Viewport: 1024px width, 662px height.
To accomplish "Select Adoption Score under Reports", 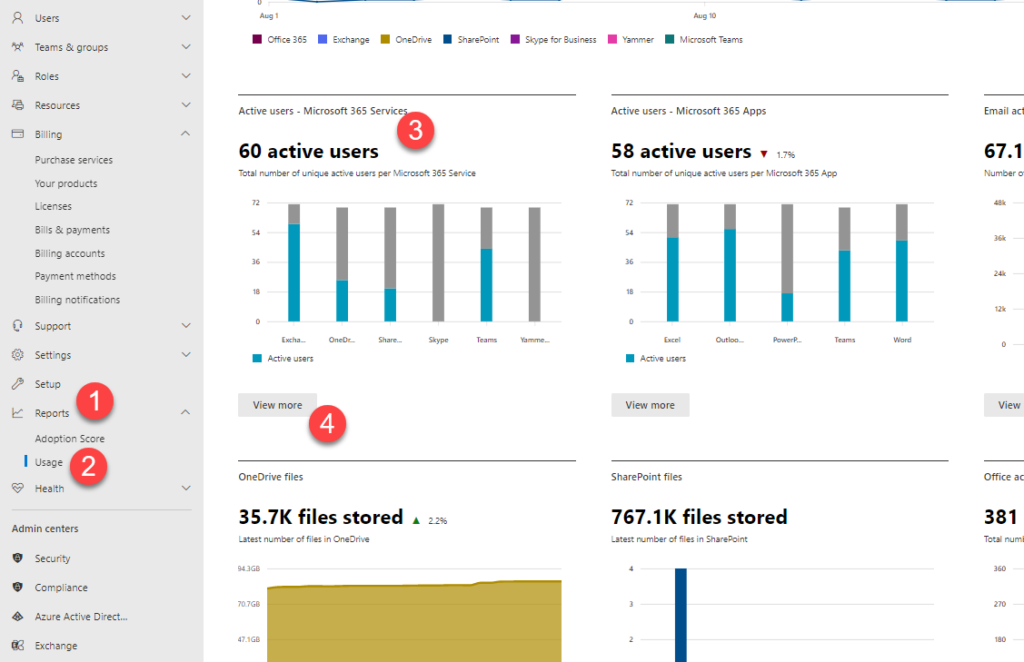I will [x=68, y=437].
